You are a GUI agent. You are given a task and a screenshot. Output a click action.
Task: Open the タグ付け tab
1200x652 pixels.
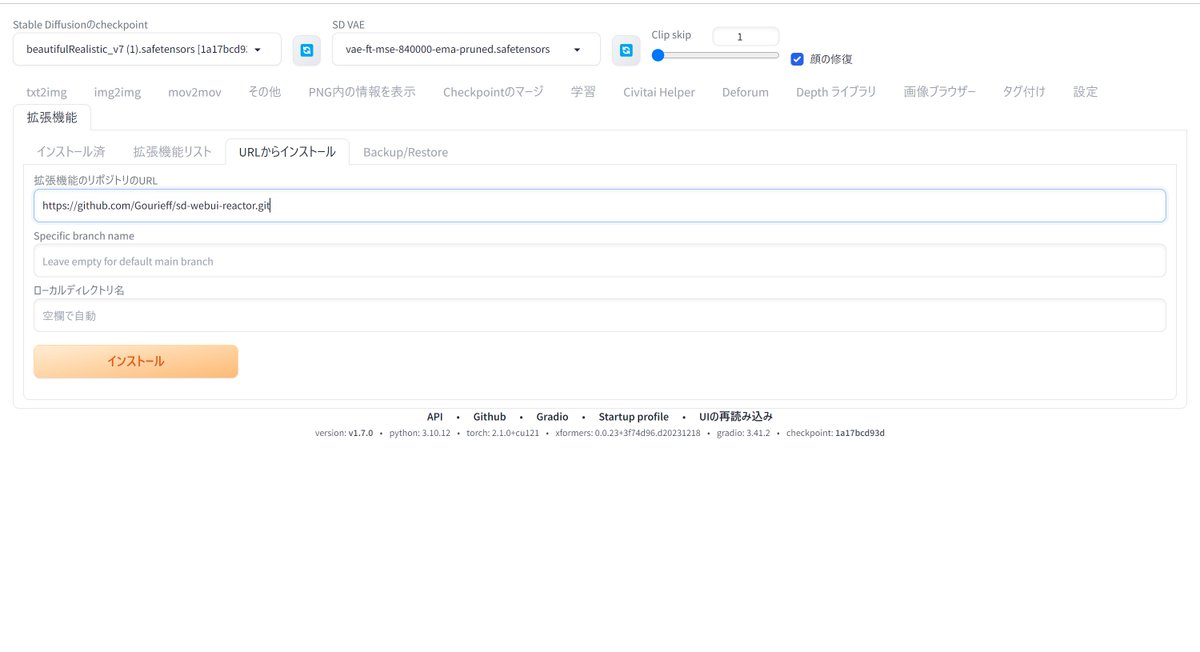tap(1024, 92)
